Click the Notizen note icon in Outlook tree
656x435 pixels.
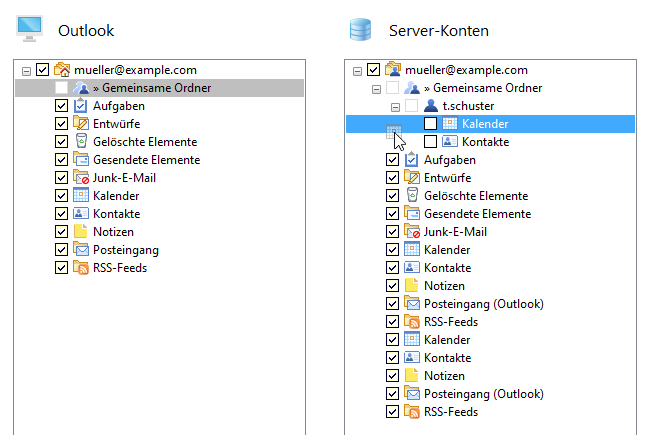coord(80,231)
